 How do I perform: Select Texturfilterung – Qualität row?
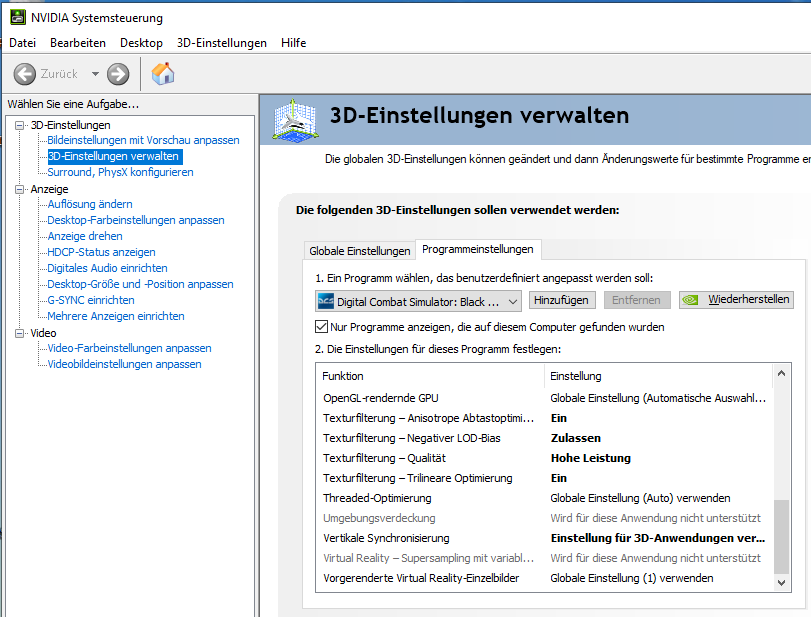[545, 458]
